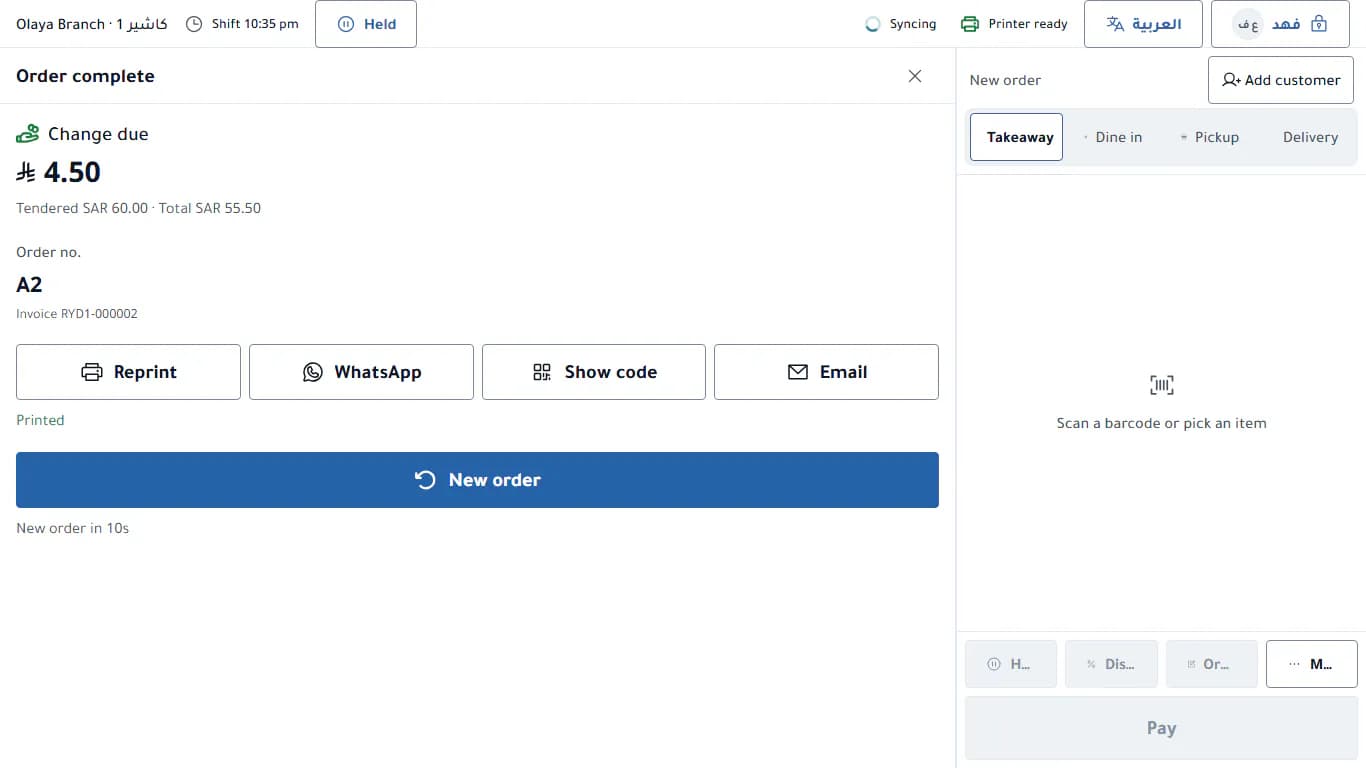
Task: Click the Change due cash-hand icon
Action: [27, 134]
